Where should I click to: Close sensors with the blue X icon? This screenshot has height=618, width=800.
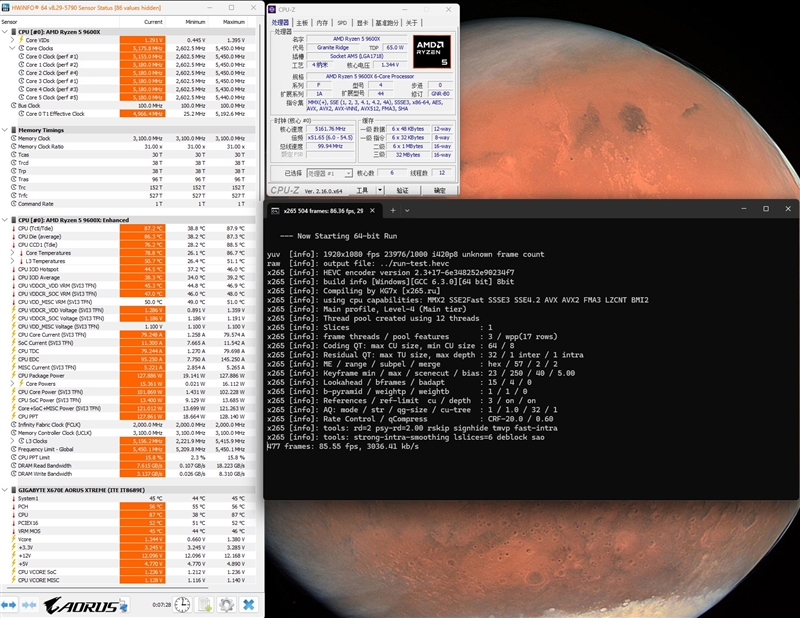pos(248,605)
